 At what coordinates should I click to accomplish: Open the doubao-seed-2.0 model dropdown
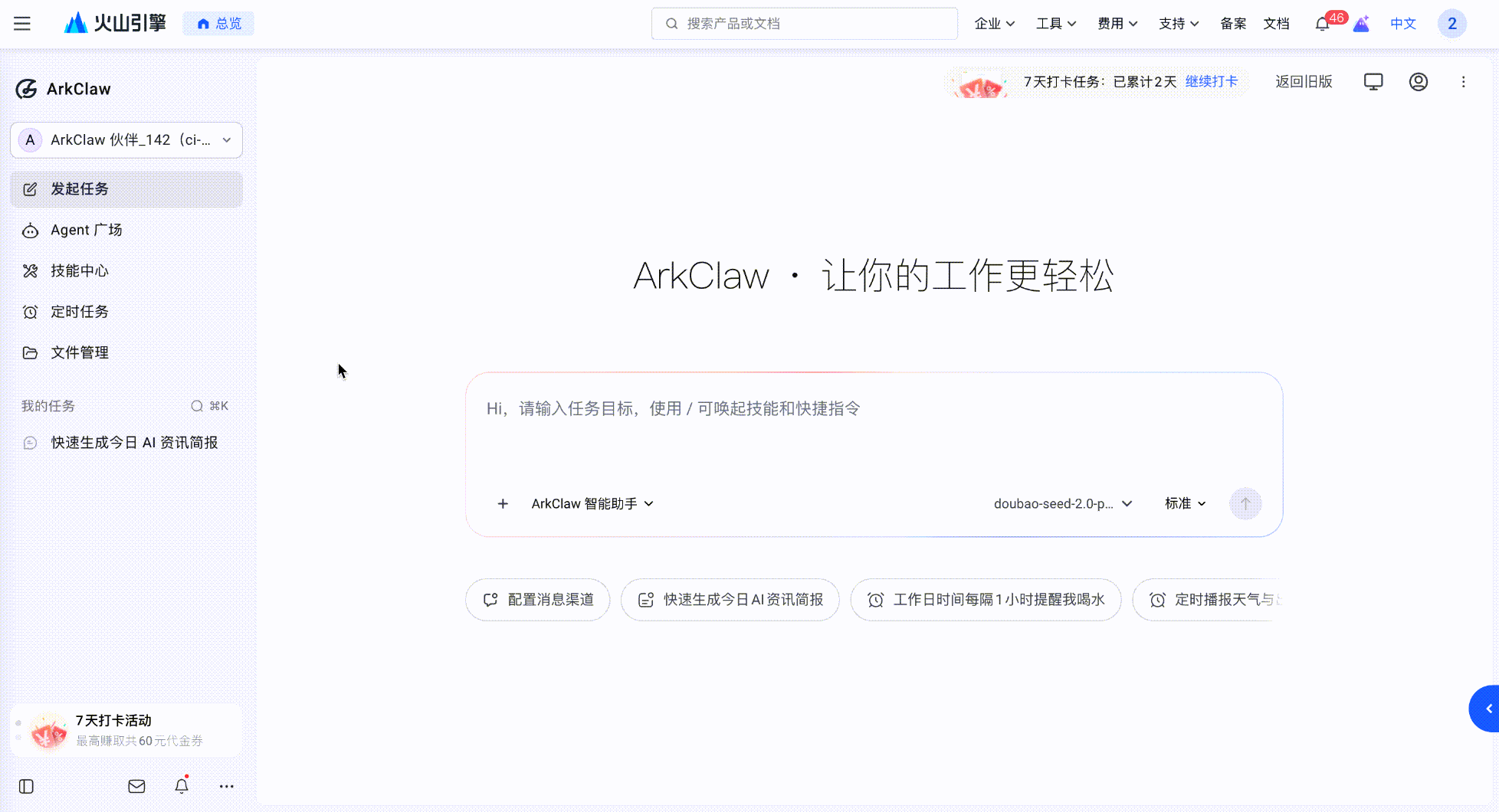tap(1063, 503)
